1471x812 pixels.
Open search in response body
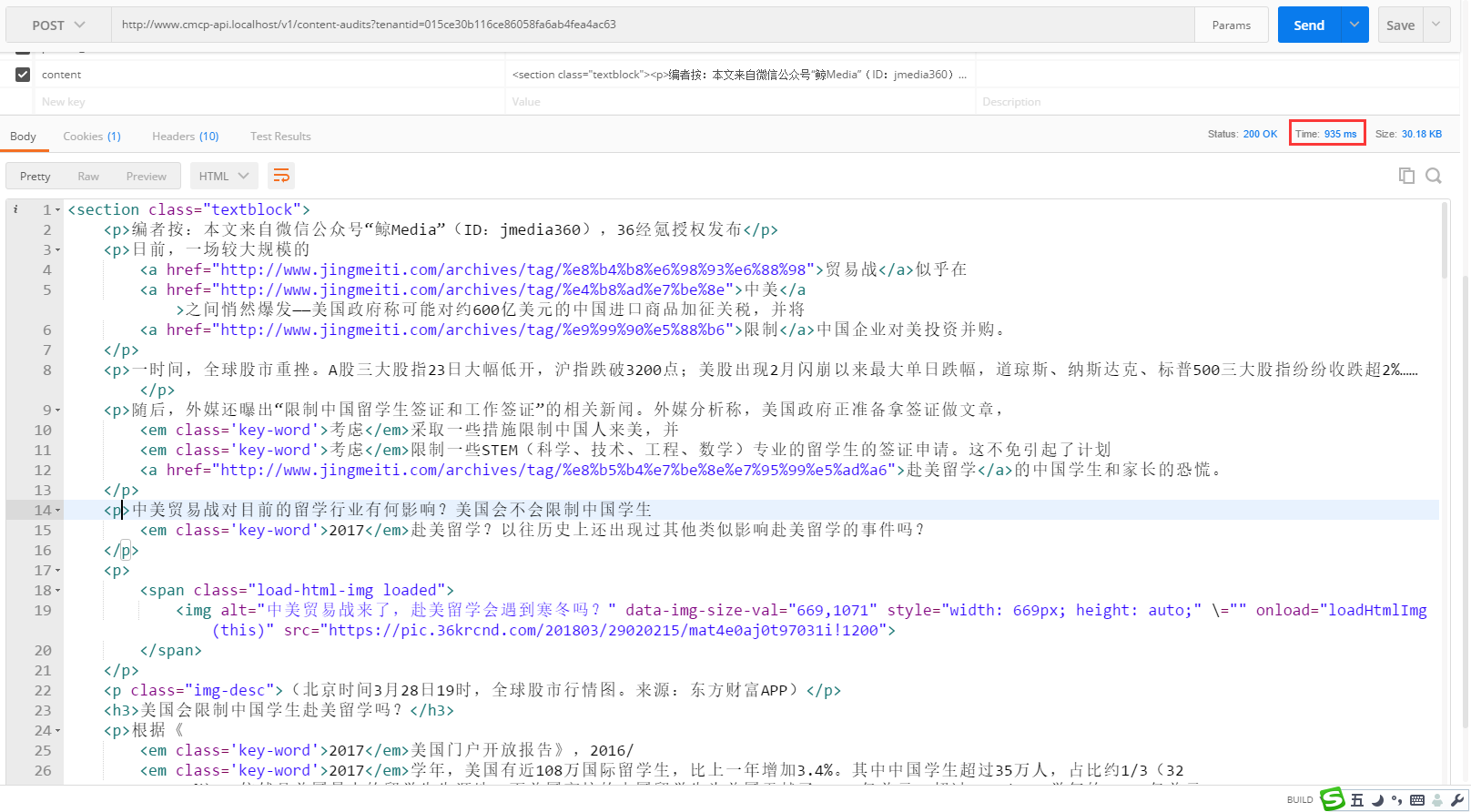coord(1434,176)
